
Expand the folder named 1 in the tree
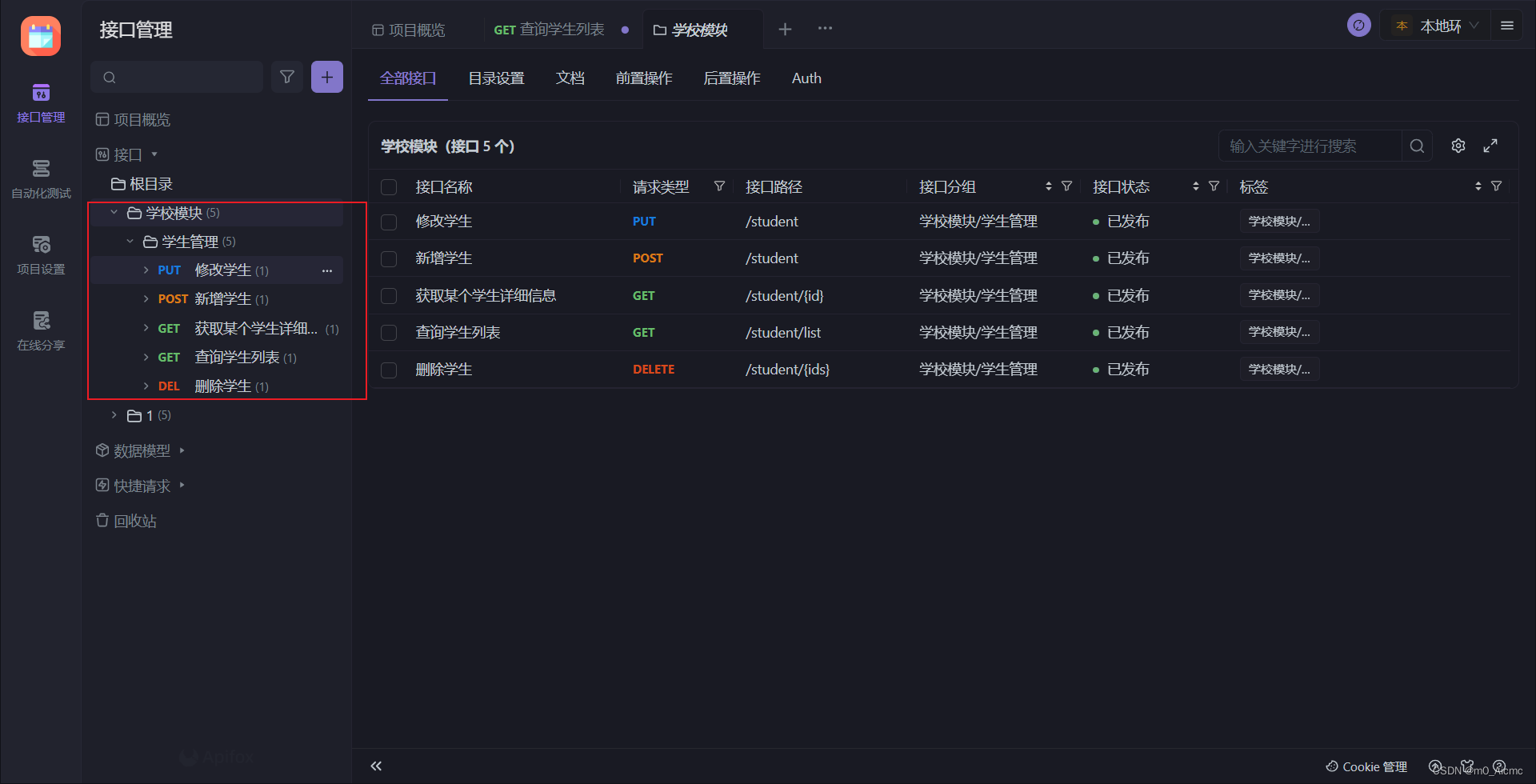tap(113, 414)
